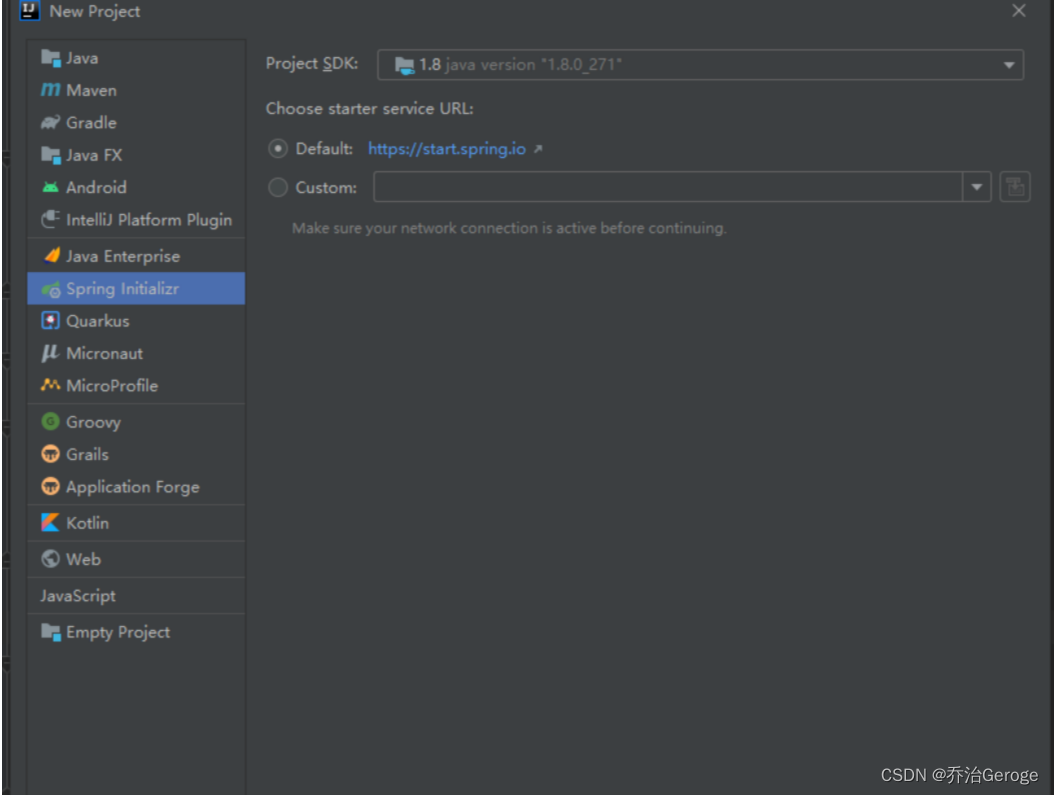Click the 'New Project' dialog title

(95, 11)
